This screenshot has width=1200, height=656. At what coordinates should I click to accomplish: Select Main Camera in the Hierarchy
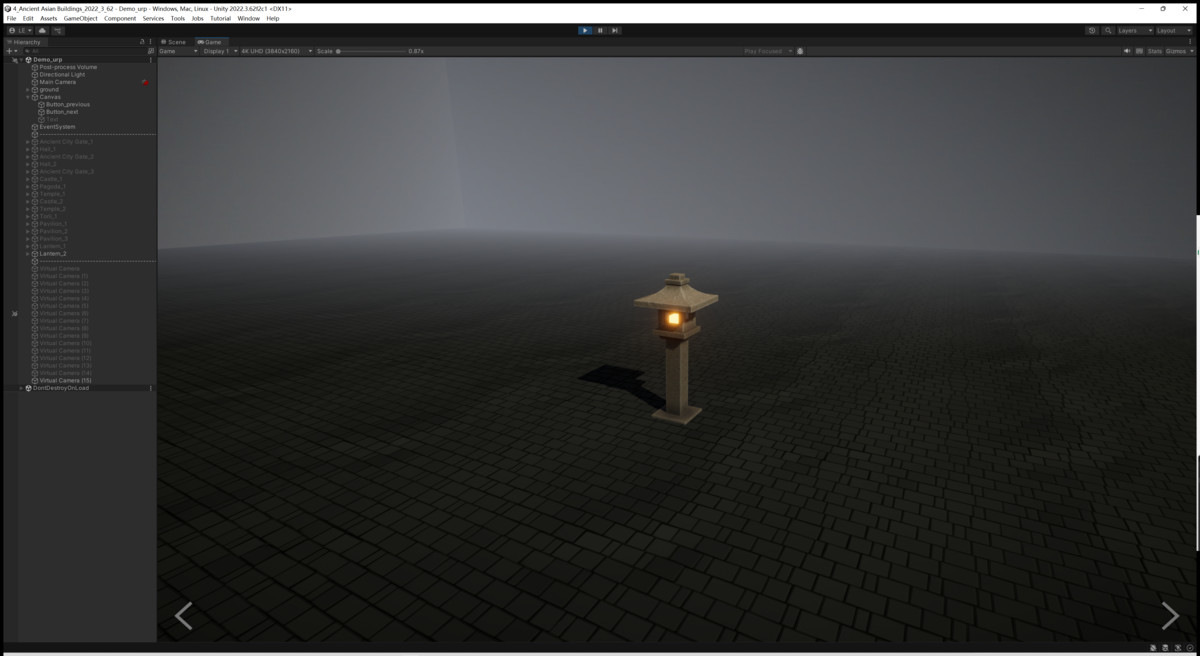coord(57,82)
